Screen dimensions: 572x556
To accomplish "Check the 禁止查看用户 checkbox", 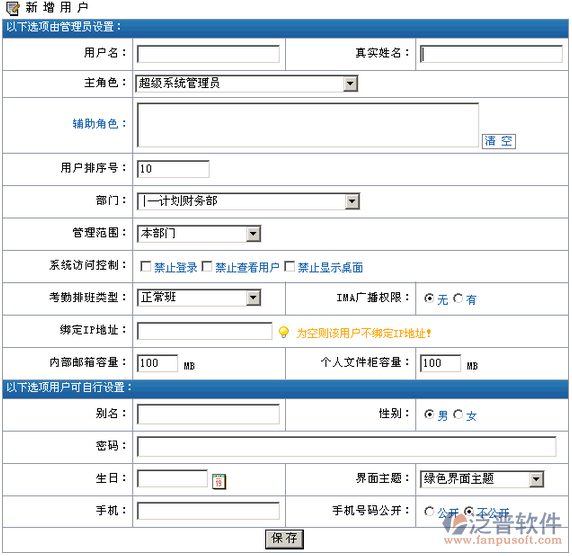I will (x=207, y=266).
